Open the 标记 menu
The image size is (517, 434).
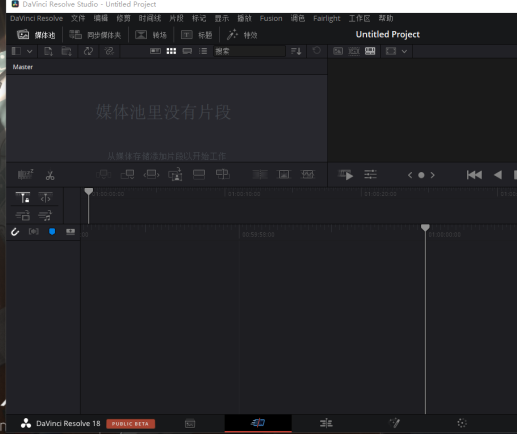(199, 18)
